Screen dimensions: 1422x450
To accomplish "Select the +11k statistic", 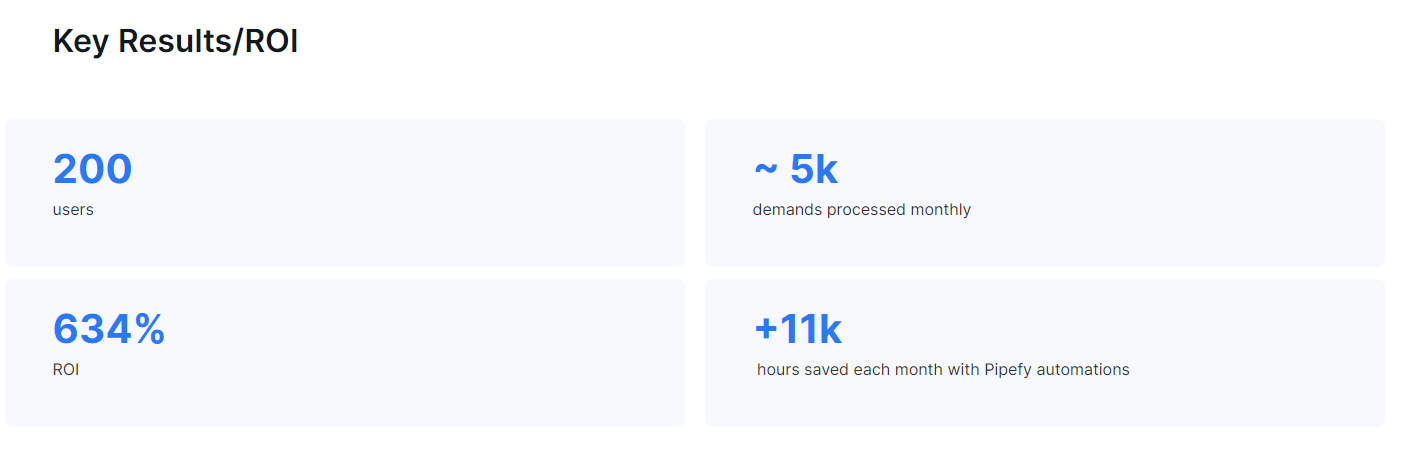I will (798, 329).
